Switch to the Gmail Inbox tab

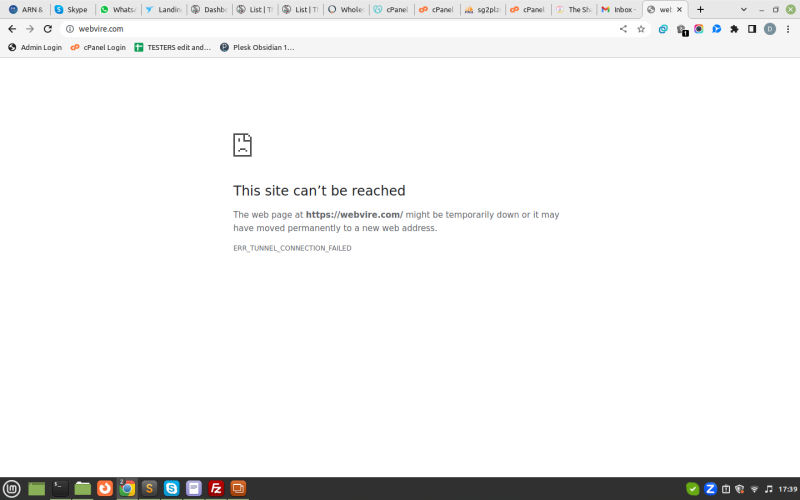[x=619, y=10]
